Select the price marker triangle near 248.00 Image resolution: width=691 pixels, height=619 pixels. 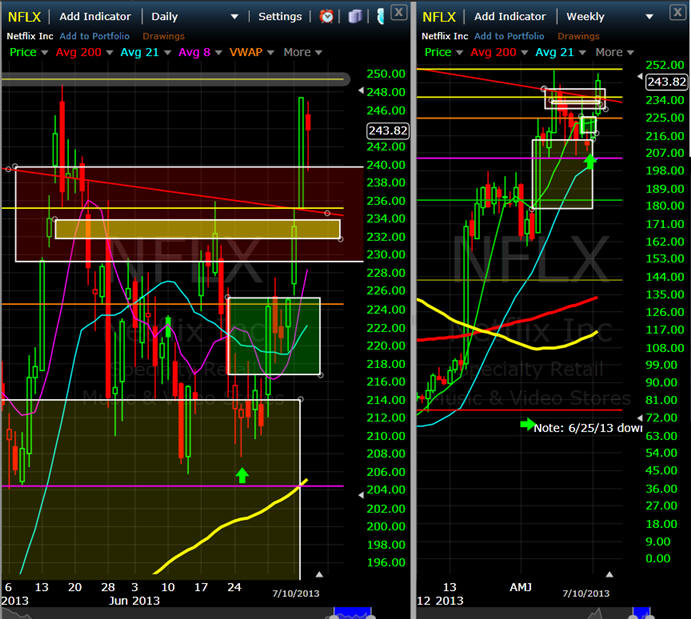(x=361, y=91)
